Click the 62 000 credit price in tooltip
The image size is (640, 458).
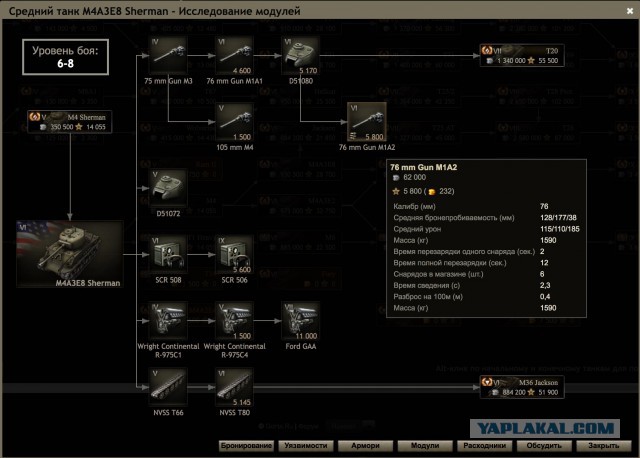(x=414, y=178)
